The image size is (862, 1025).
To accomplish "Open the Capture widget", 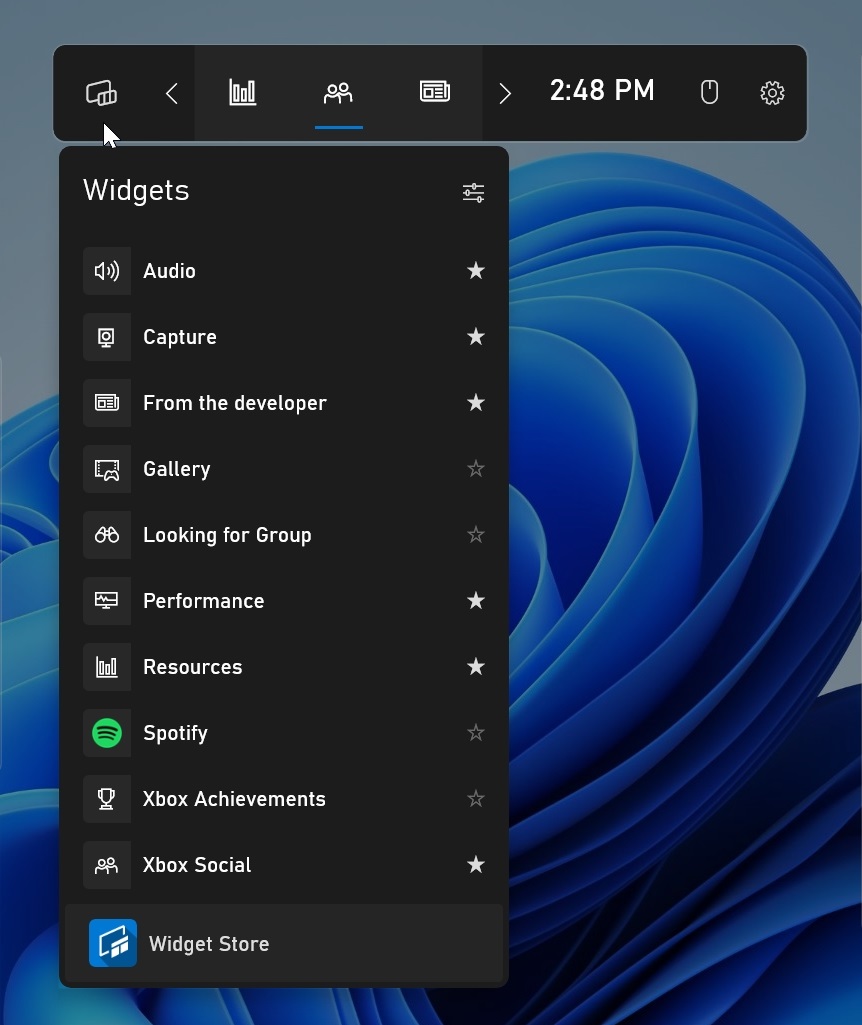I will (180, 337).
